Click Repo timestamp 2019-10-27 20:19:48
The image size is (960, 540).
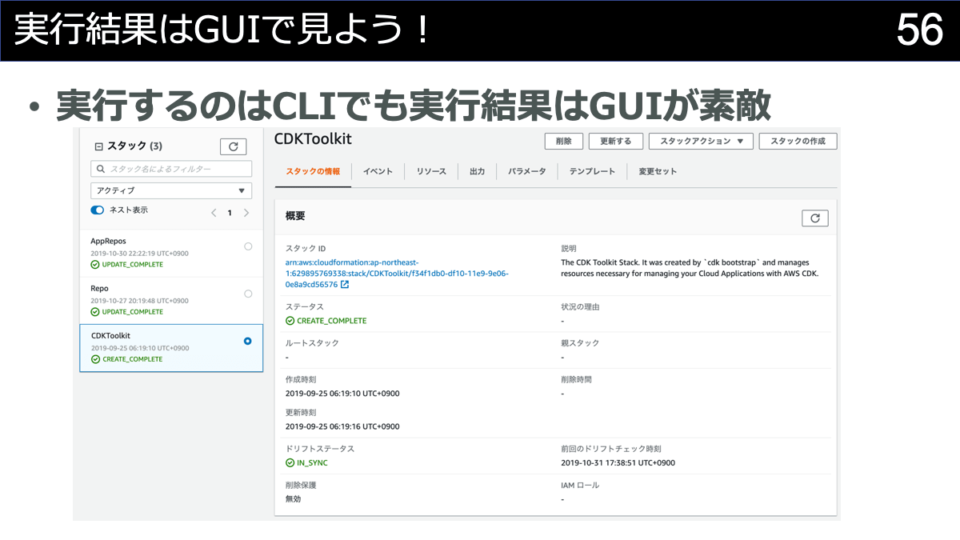[140, 301]
